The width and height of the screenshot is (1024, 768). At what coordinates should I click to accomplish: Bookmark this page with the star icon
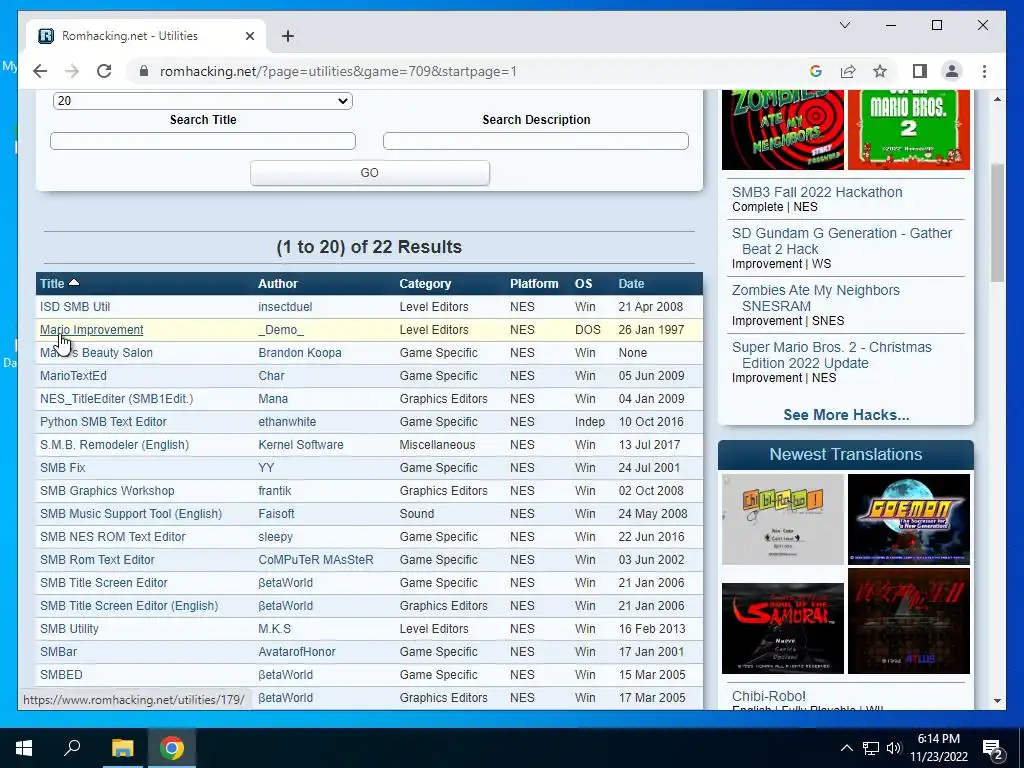coord(880,71)
